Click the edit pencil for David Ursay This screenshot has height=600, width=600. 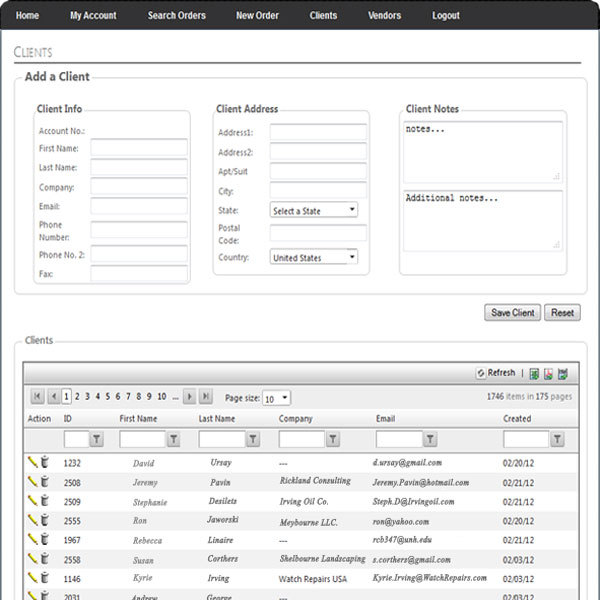[32, 462]
